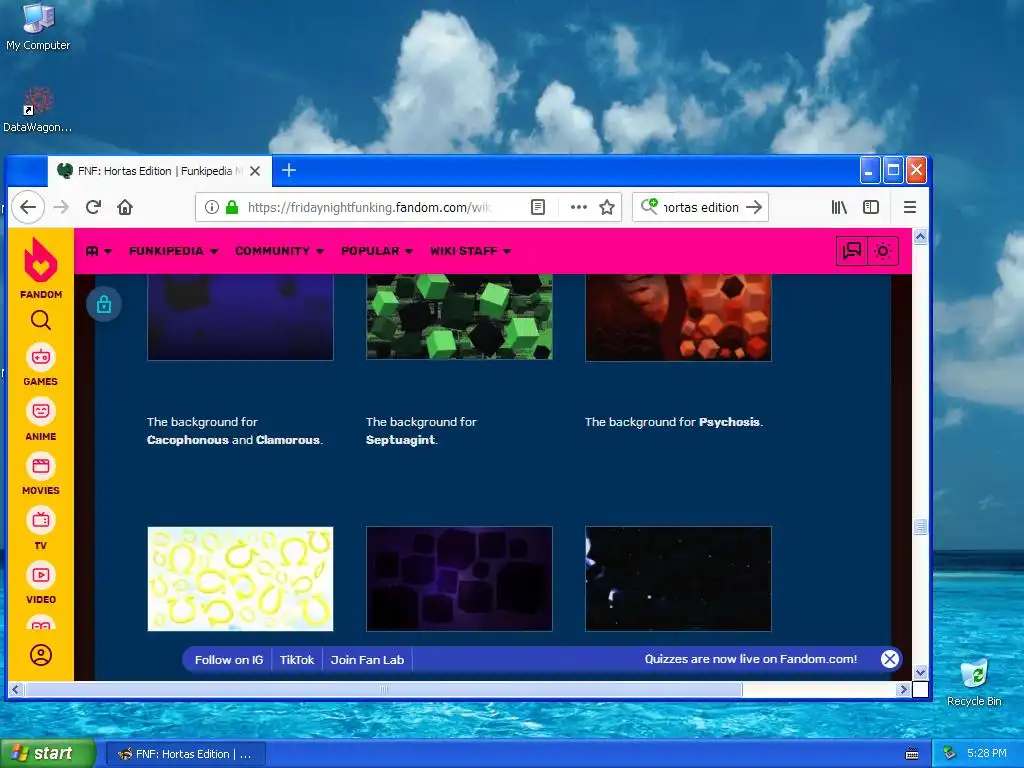
Task: Open the user profile avatar icon
Action: [40, 655]
